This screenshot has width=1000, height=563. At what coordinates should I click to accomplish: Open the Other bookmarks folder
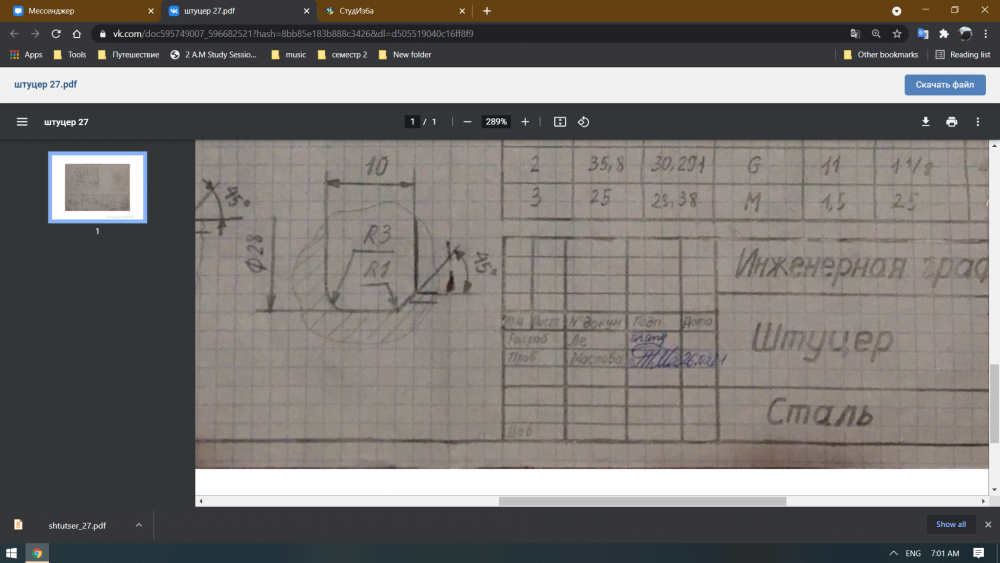pos(880,55)
